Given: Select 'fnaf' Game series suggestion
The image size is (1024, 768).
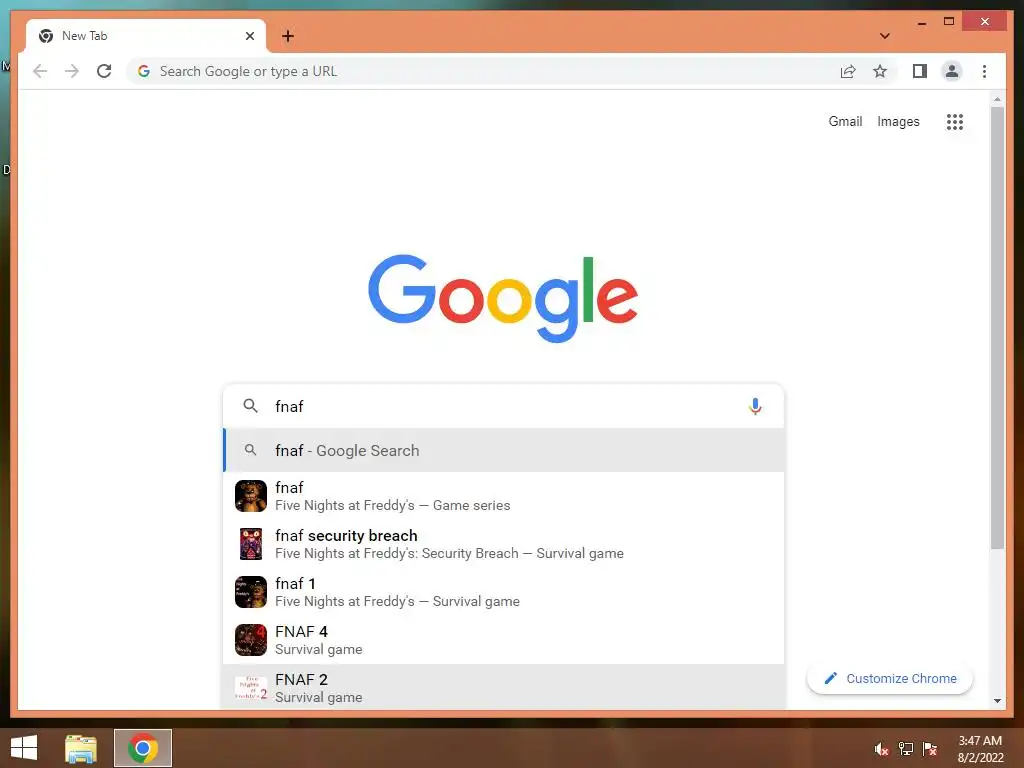Looking at the screenshot, I should tap(504, 496).
